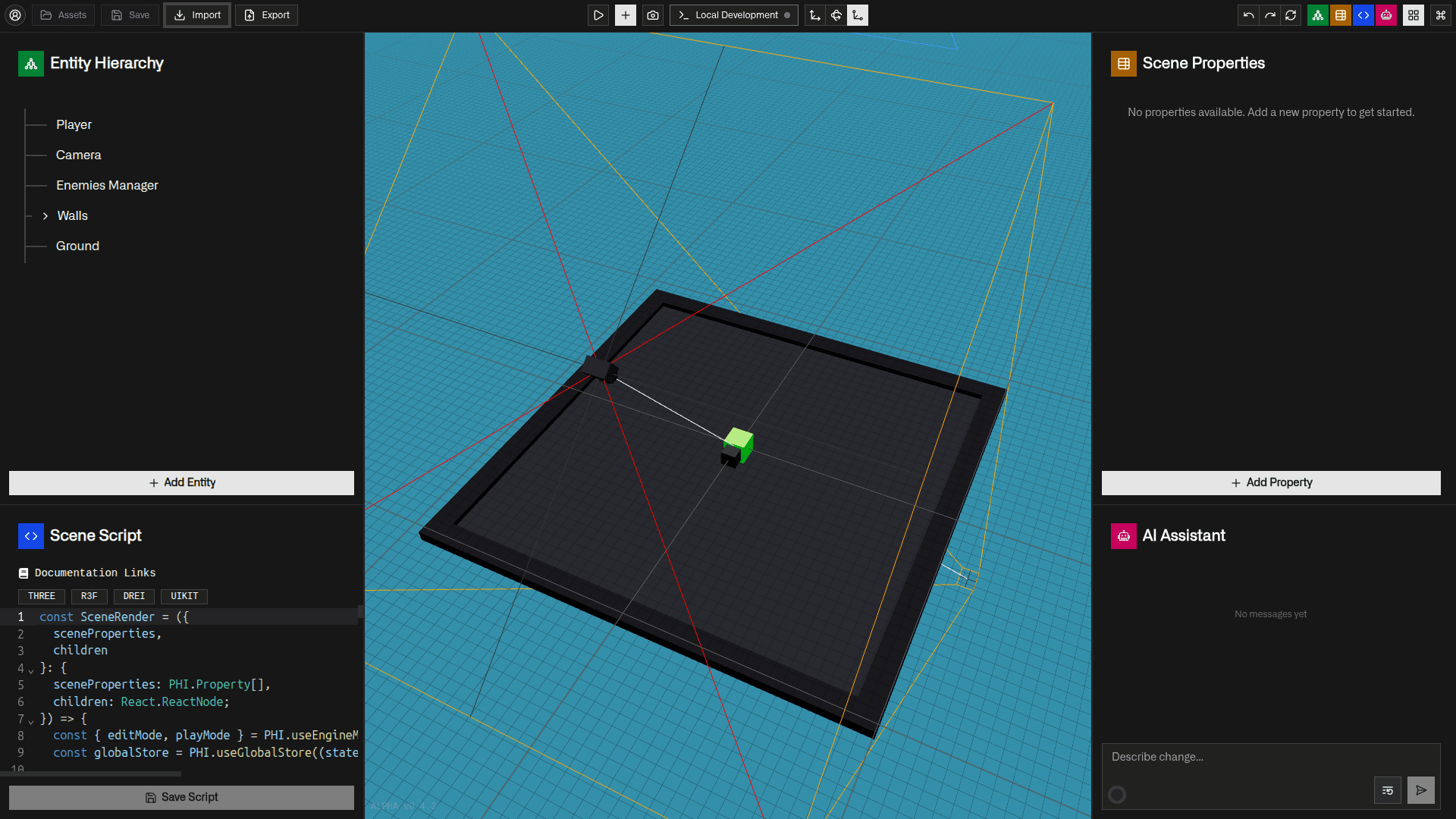The width and height of the screenshot is (1456, 819).
Task: Expand the Walls entity group
Action: click(x=45, y=216)
